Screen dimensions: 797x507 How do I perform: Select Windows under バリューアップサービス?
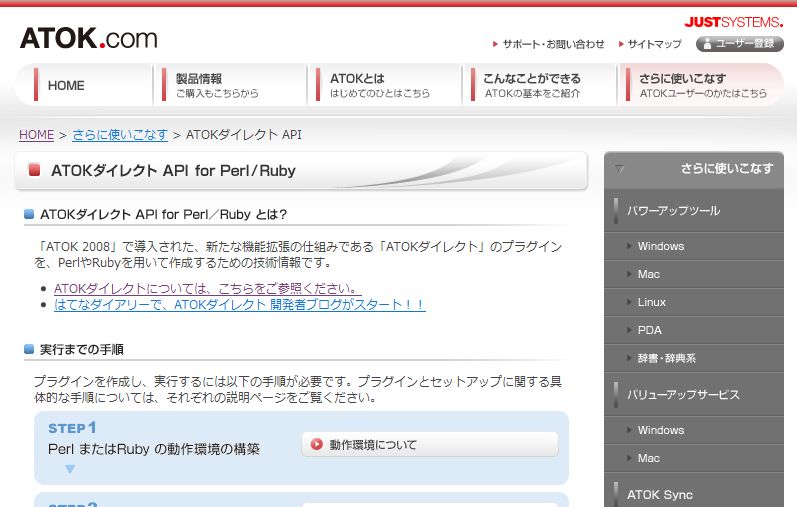click(x=694, y=430)
